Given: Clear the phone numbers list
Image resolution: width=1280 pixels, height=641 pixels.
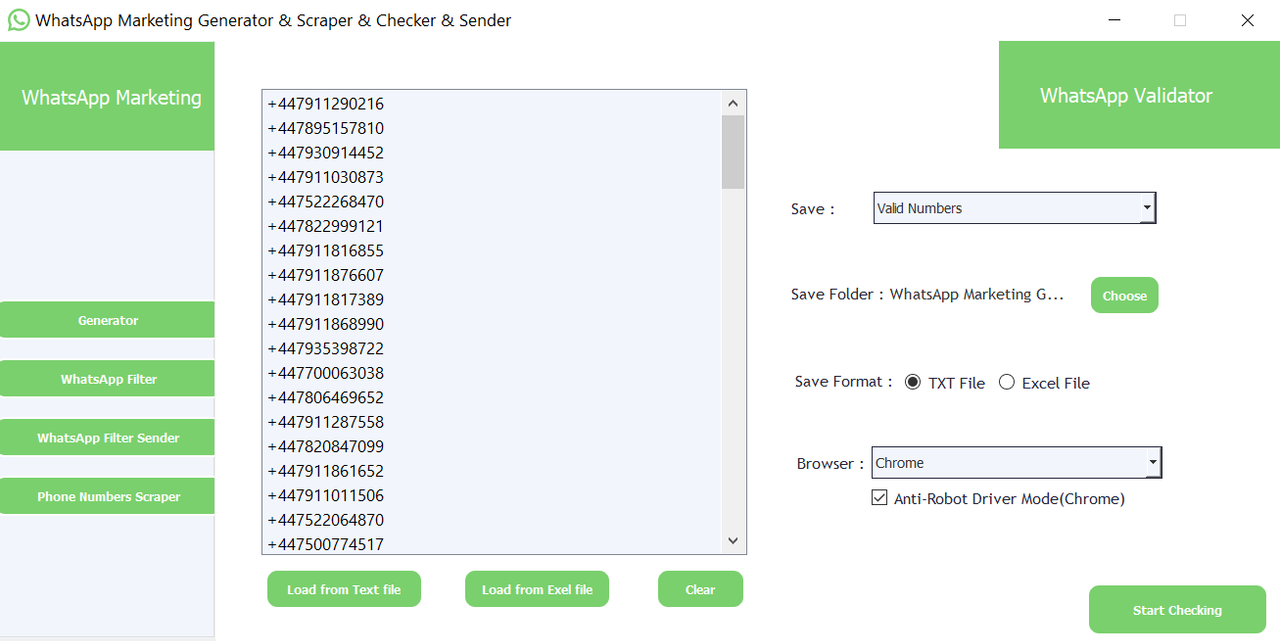Looking at the screenshot, I should click(x=700, y=589).
